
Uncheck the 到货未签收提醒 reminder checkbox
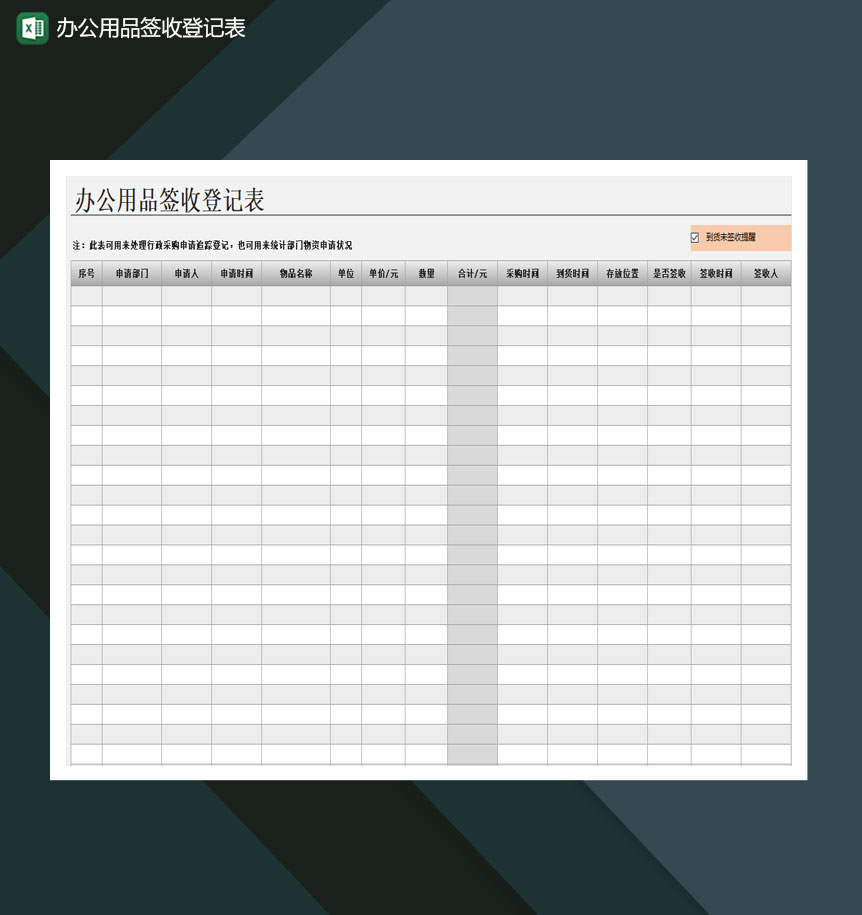click(x=694, y=237)
